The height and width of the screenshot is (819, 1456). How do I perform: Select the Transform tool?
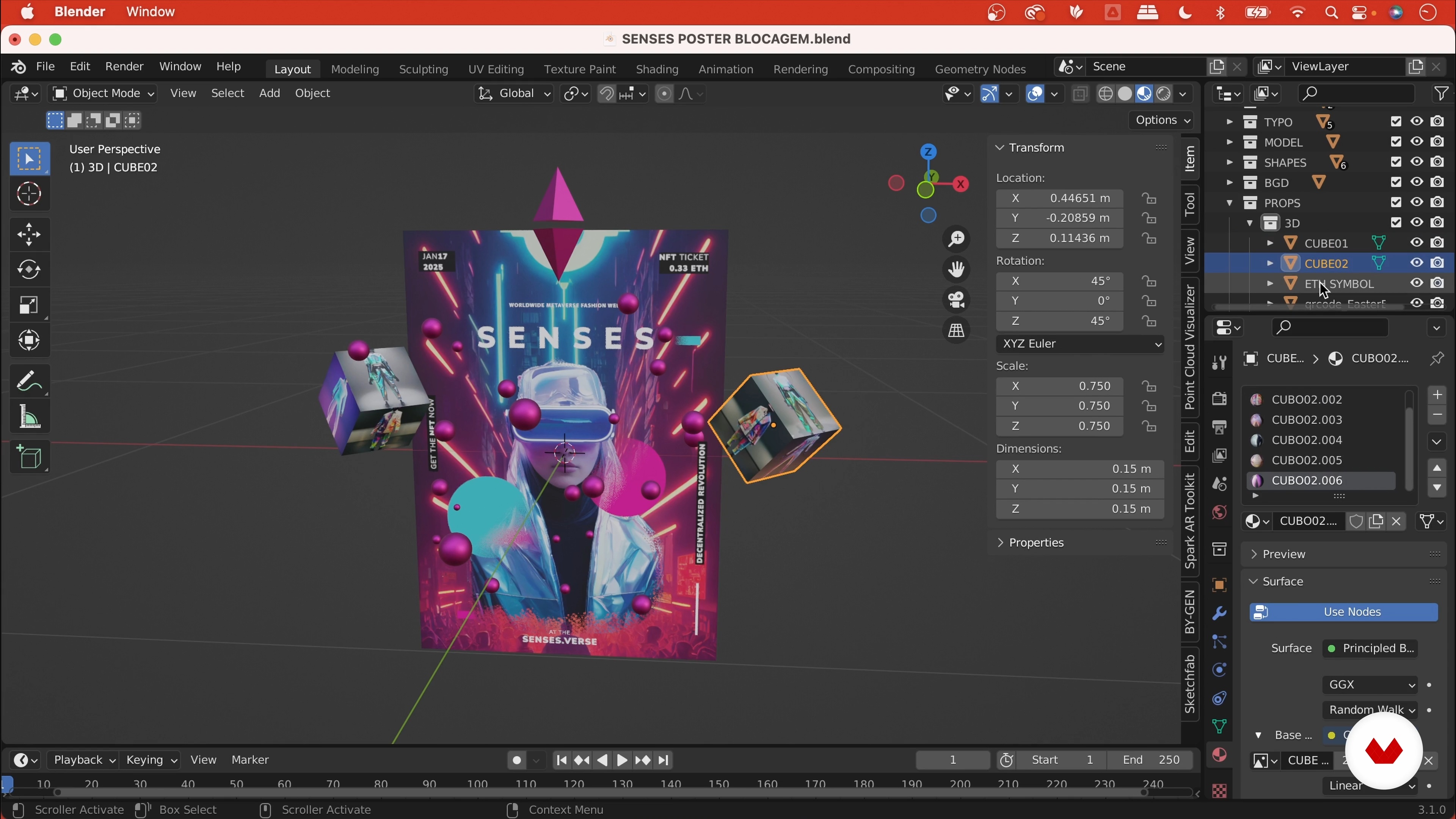pos(30,341)
